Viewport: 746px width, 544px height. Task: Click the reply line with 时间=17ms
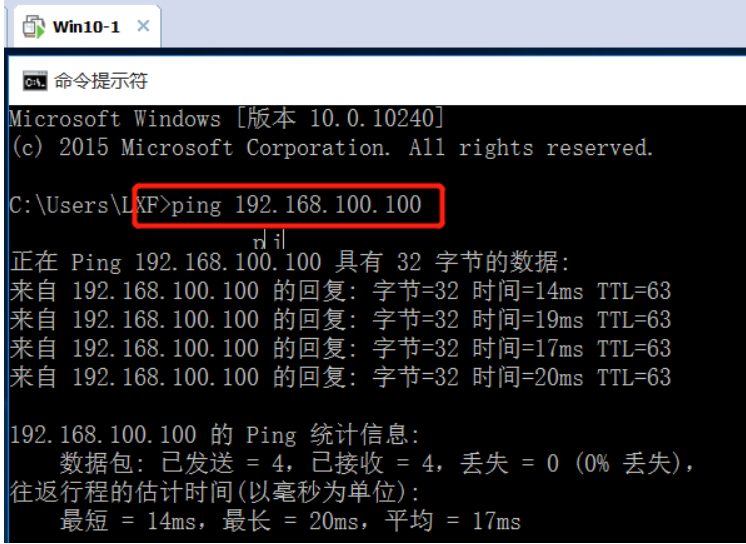(341, 348)
